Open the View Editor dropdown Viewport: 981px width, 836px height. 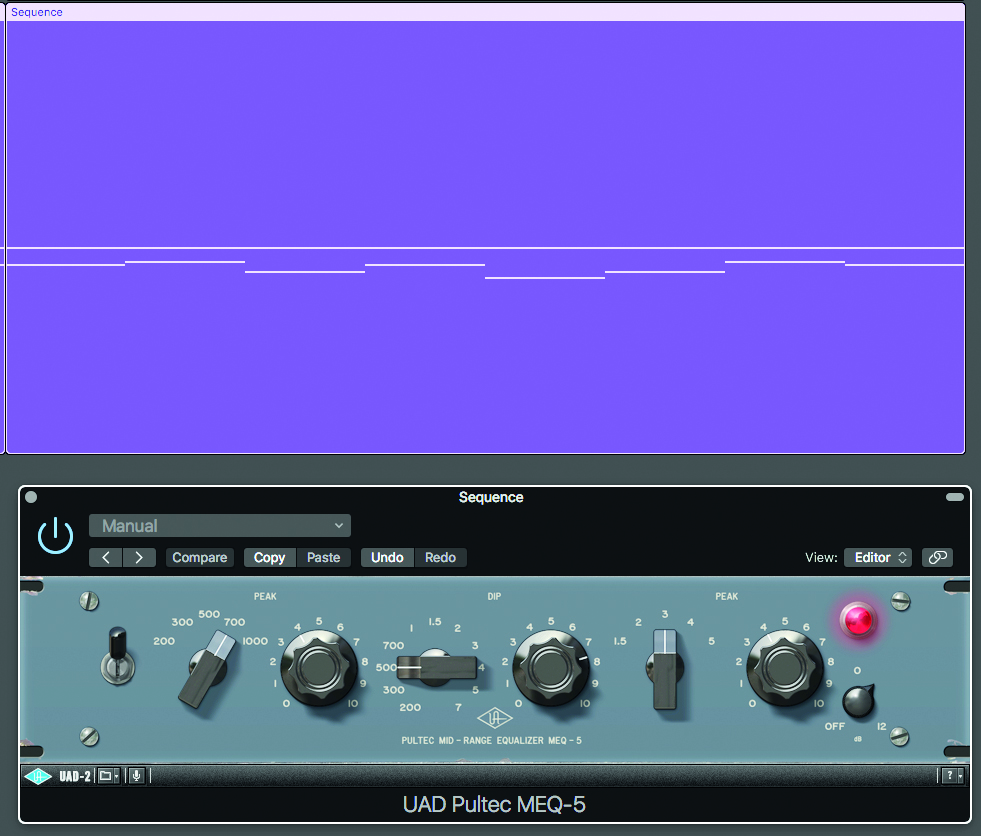878,558
